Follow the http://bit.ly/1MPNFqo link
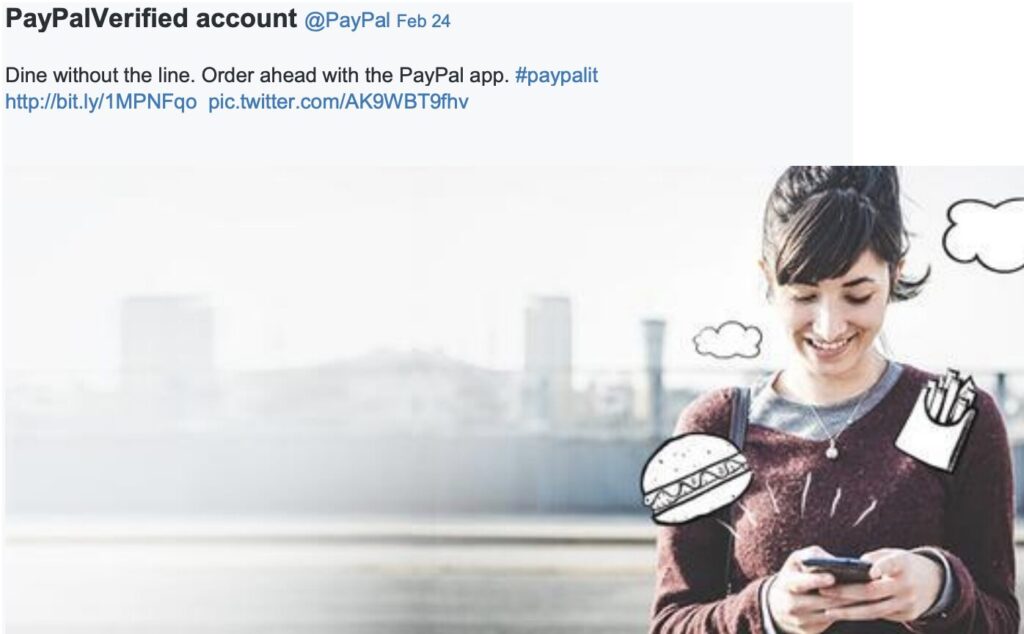Image resolution: width=1024 pixels, height=634 pixels. tap(101, 102)
